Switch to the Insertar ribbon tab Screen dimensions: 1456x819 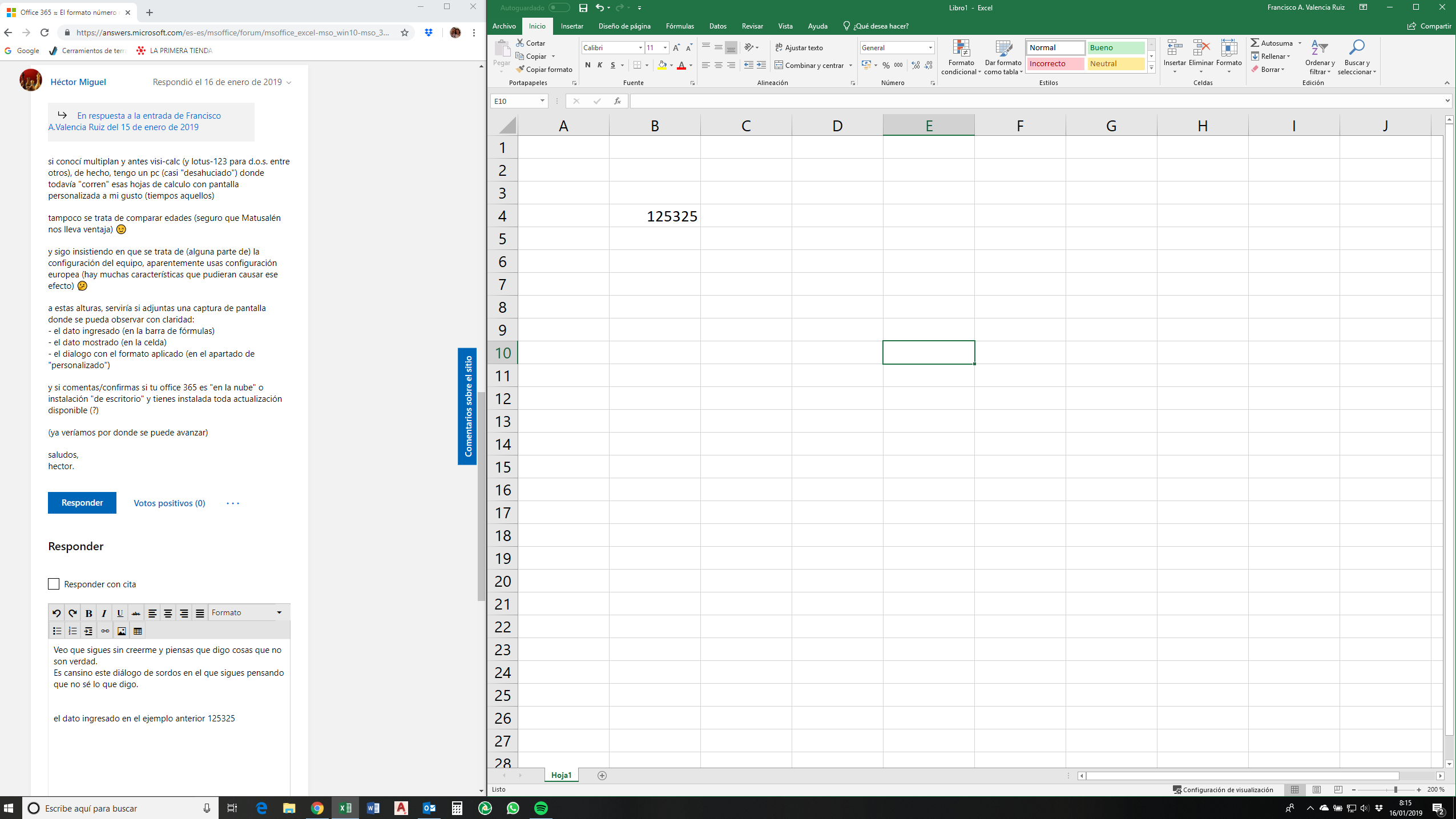571,26
